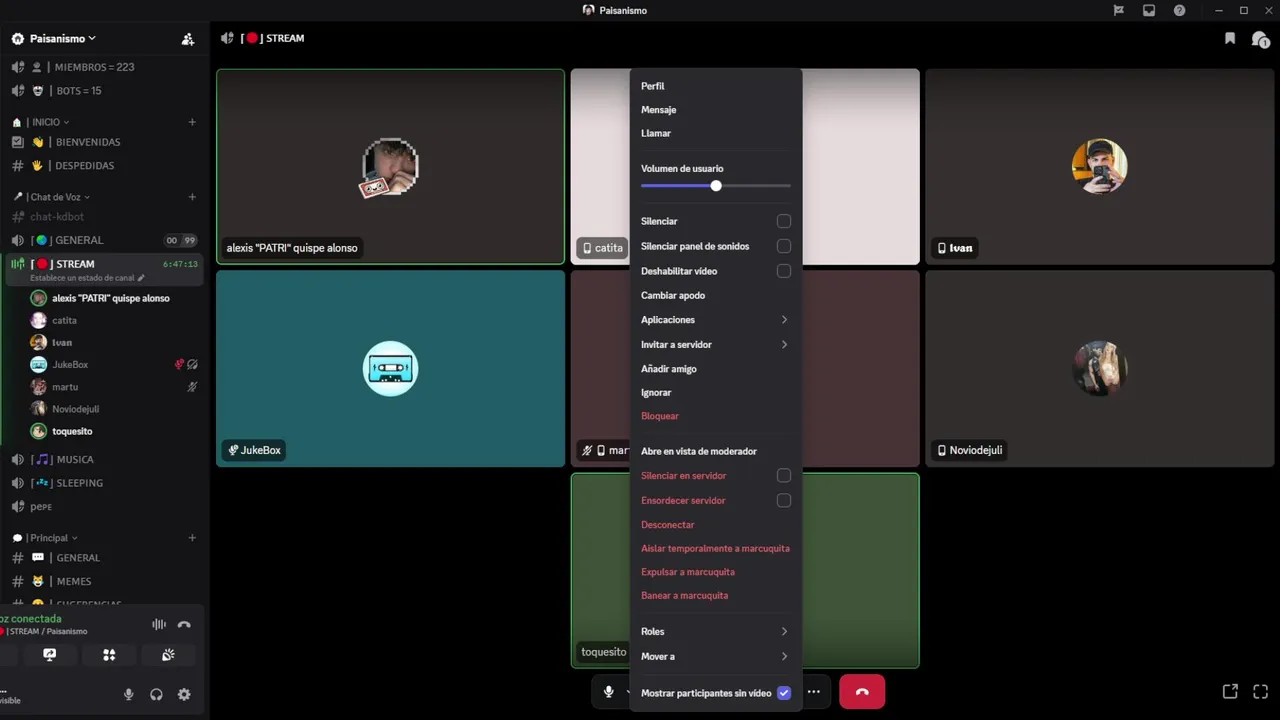Collapse the Chat de Voz category
Screen dimensions: 1280x720
[x=60, y=197]
